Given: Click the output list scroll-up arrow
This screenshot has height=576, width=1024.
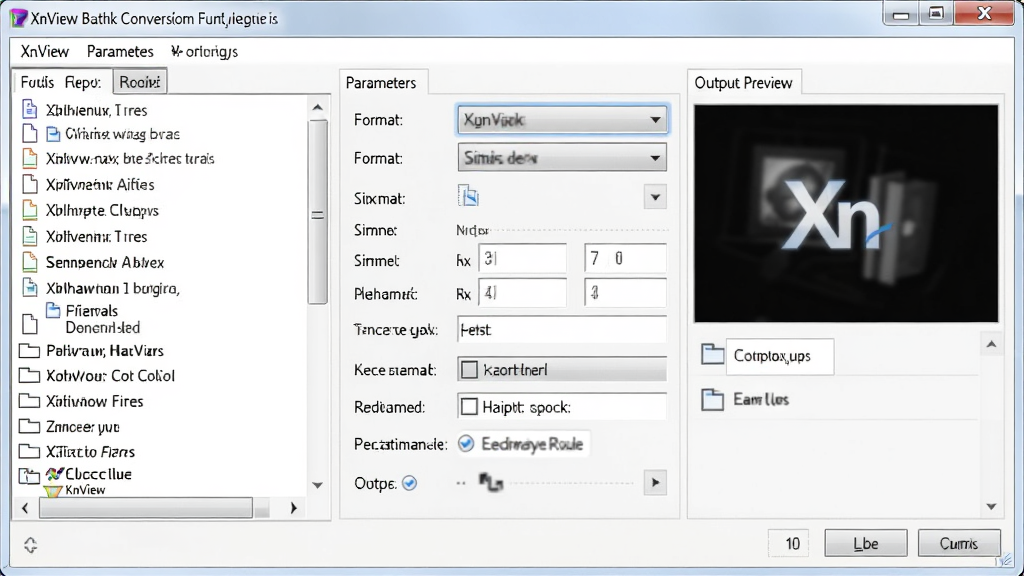Looking at the screenshot, I should click(x=991, y=344).
